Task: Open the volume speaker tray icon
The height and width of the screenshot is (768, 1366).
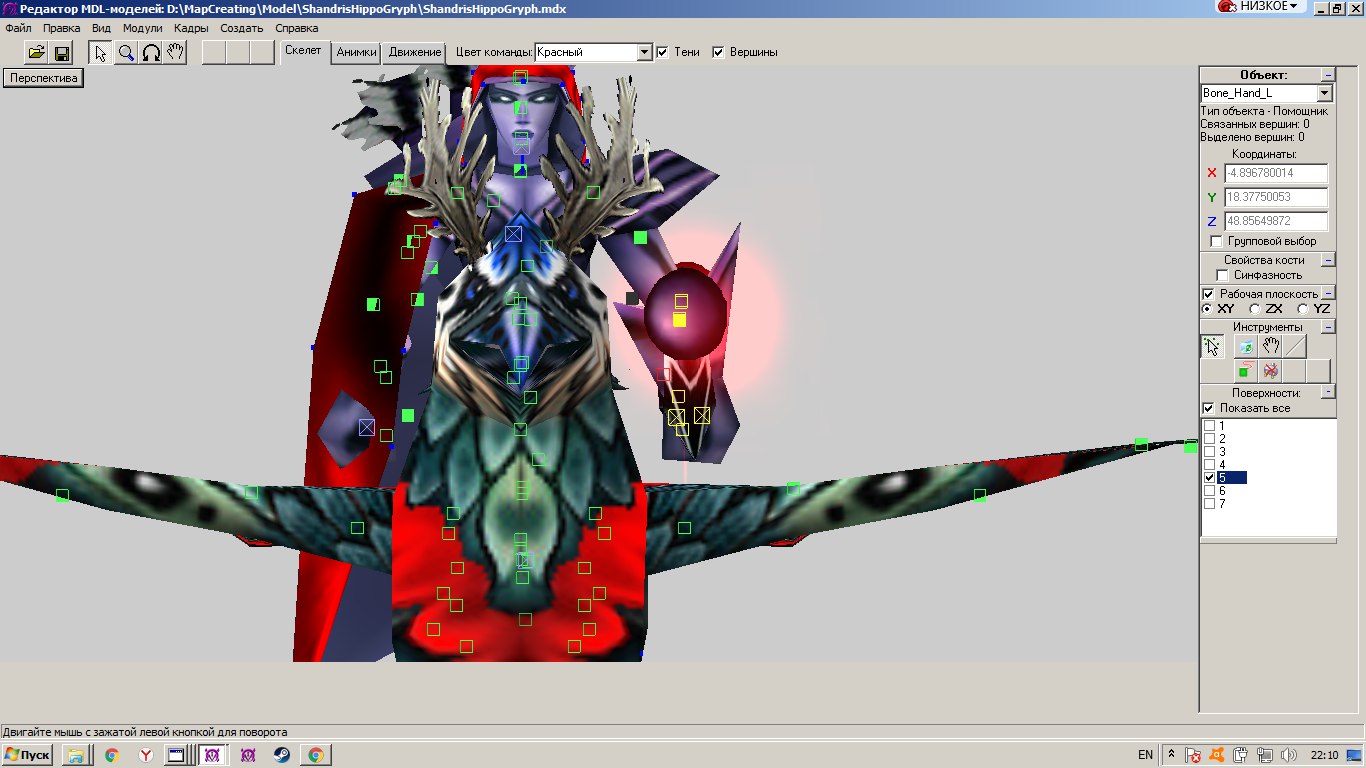Action: point(1288,755)
